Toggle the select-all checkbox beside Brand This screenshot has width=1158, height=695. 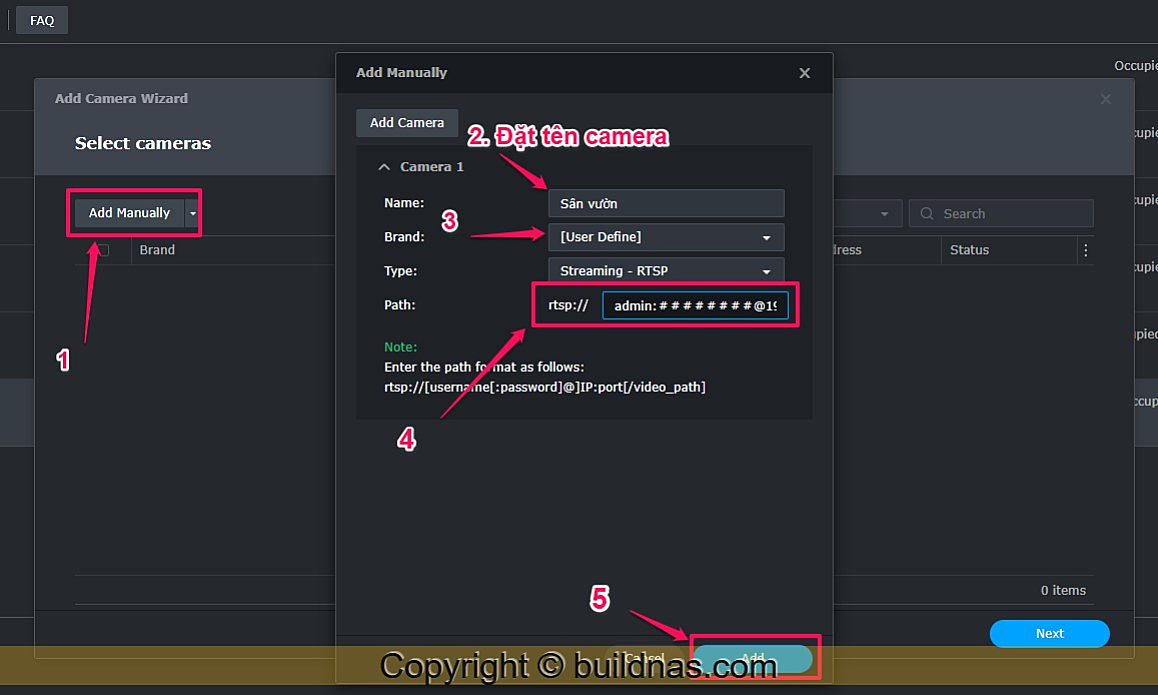(103, 250)
